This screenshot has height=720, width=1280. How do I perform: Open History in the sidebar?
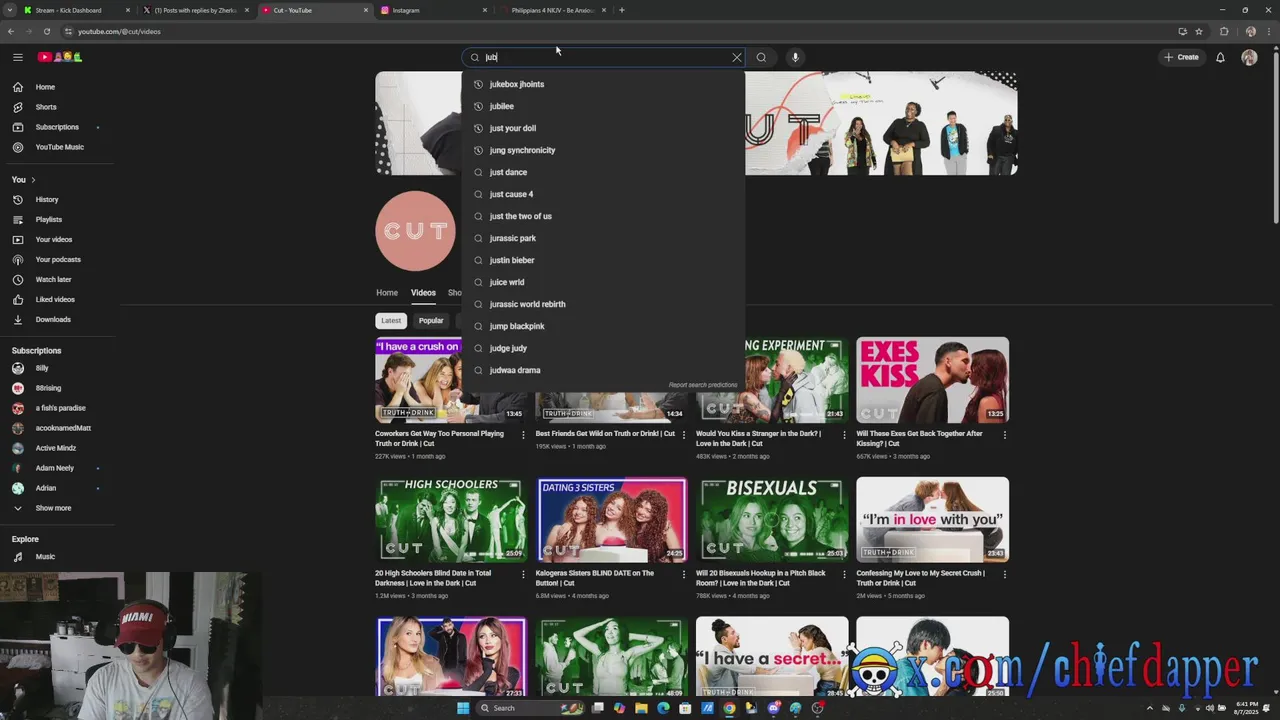click(x=47, y=199)
